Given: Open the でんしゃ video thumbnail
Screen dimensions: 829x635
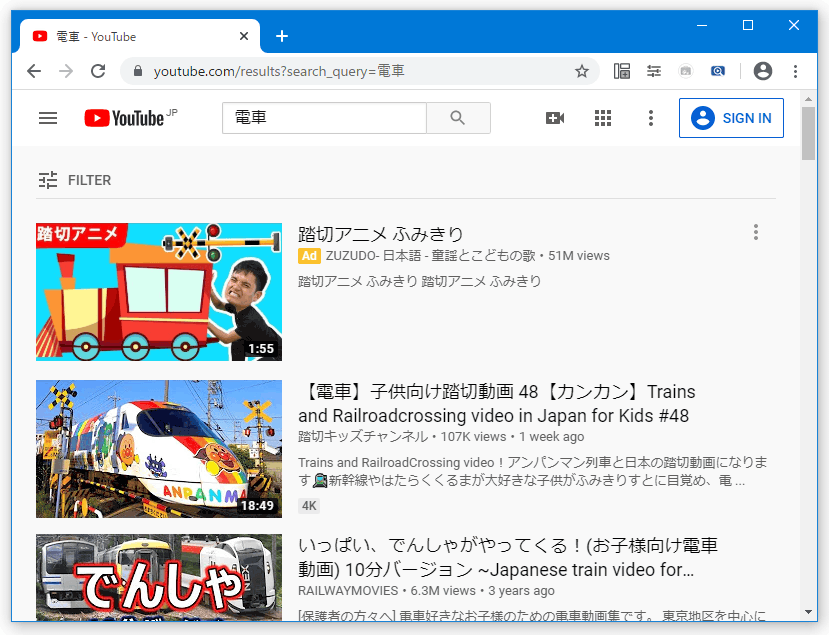Looking at the screenshot, I should pyautogui.click(x=159, y=577).
